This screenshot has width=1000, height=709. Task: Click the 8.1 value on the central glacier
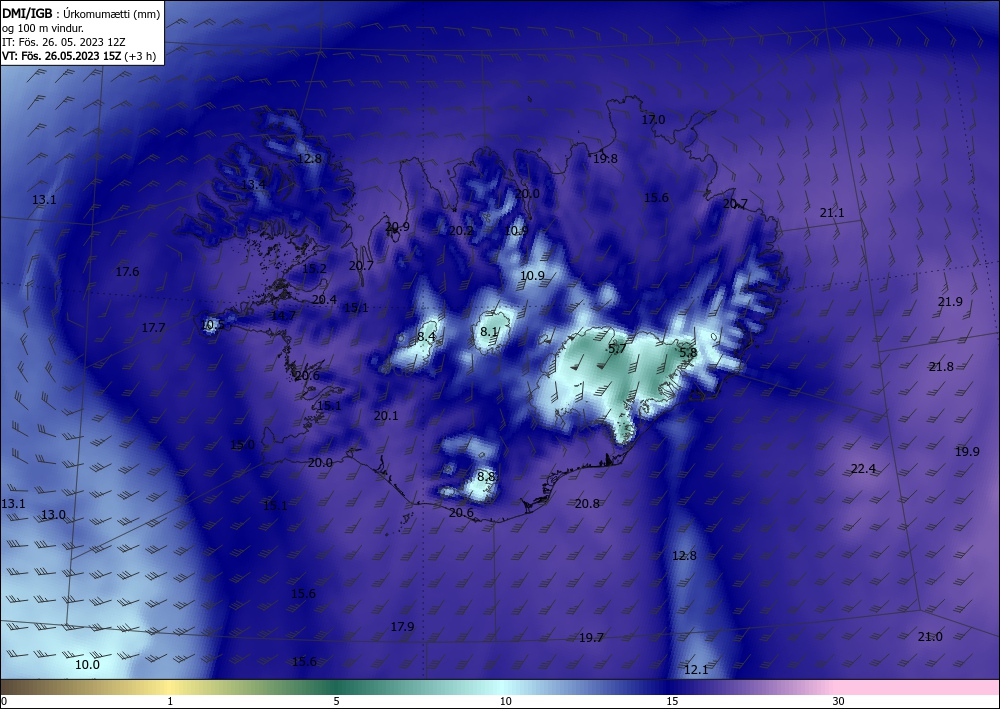(489, 332)
